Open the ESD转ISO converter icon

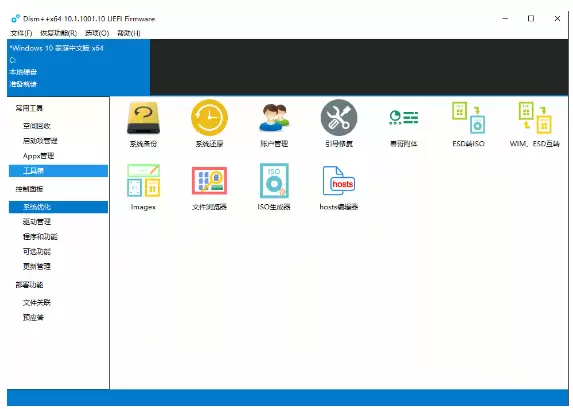468,124
